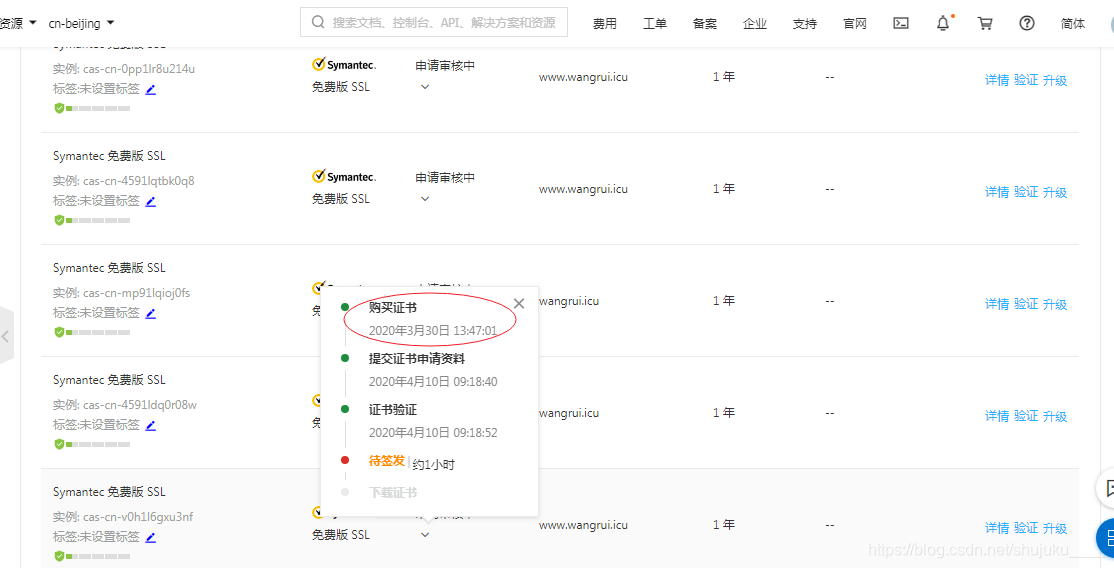
Task: Click the orange 待签发 step
Action: 386,461
